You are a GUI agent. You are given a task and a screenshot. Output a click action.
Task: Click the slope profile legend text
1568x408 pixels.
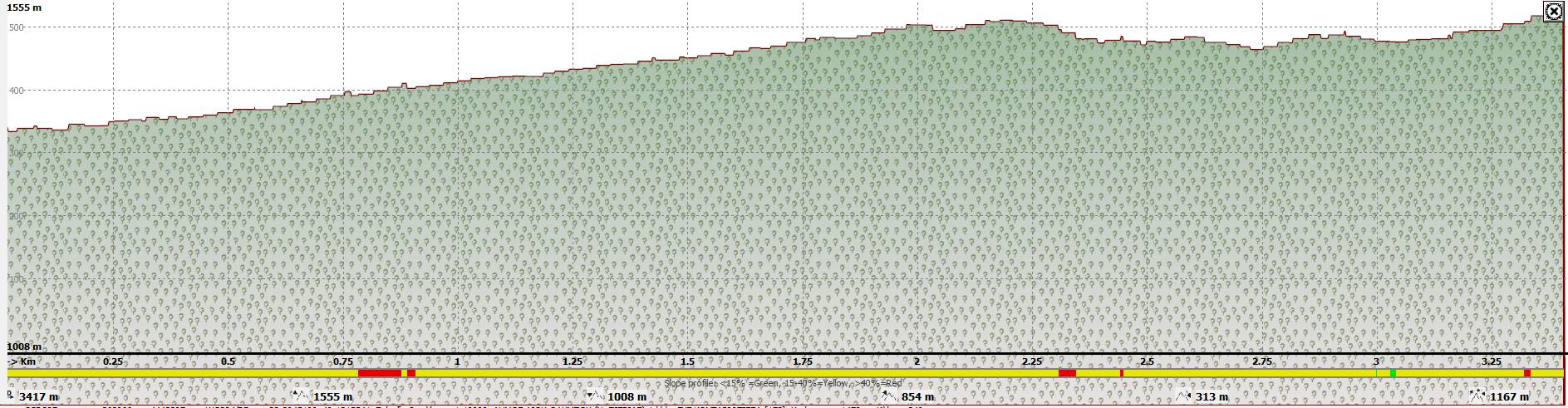pos(783,383)
